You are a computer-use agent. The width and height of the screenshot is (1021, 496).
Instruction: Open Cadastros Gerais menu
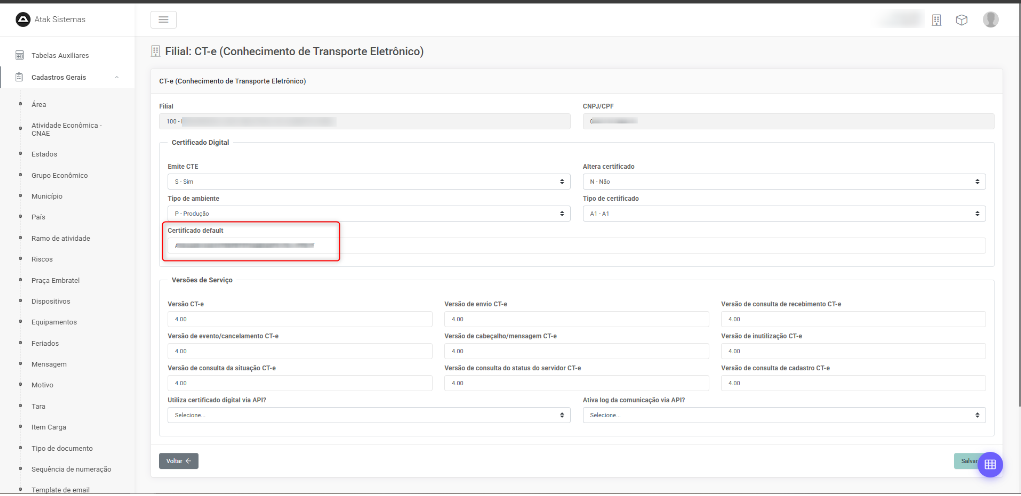(x=59, y=77)
